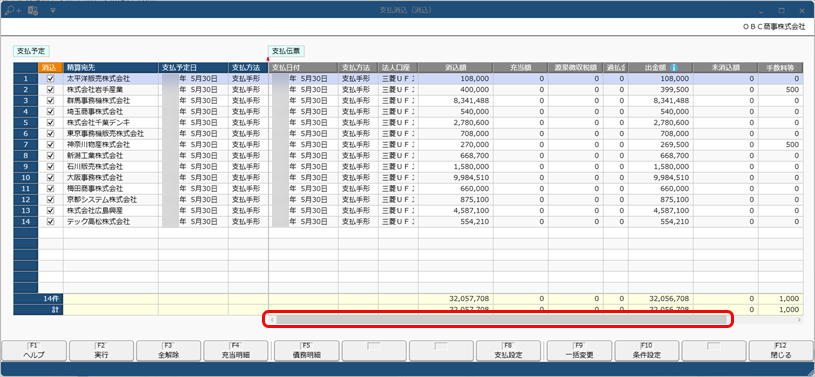Open F10 条件設定
Viewport: 815px width, 377px height.
click(647, 350)
